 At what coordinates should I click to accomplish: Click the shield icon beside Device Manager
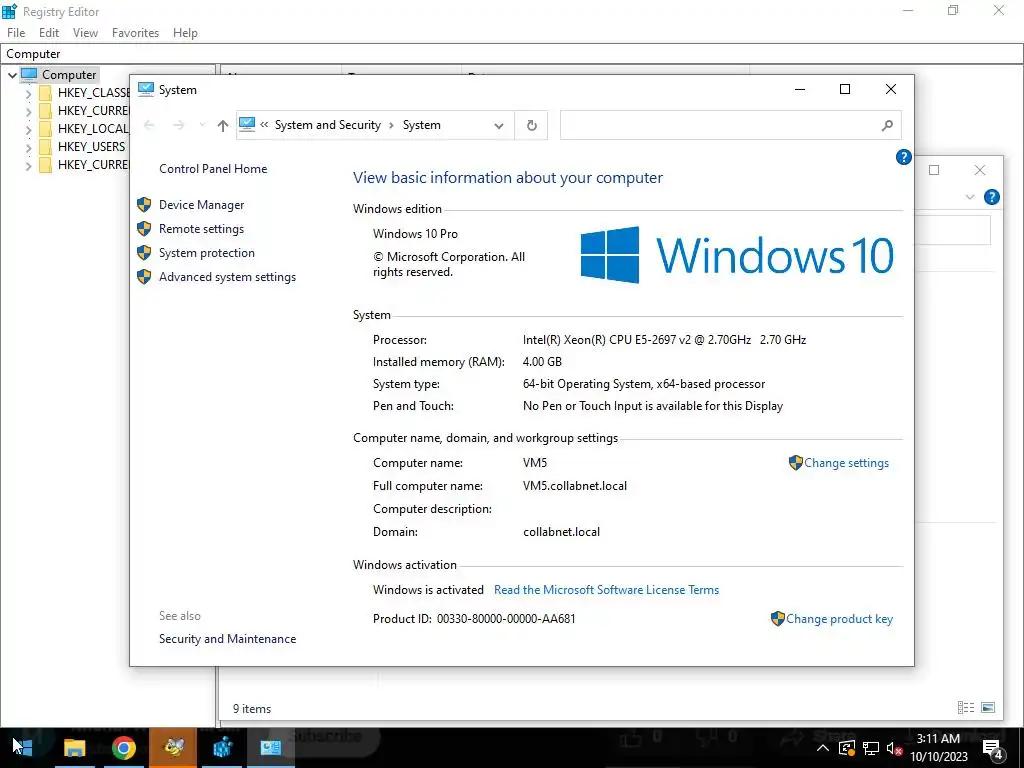coord(144,205)
